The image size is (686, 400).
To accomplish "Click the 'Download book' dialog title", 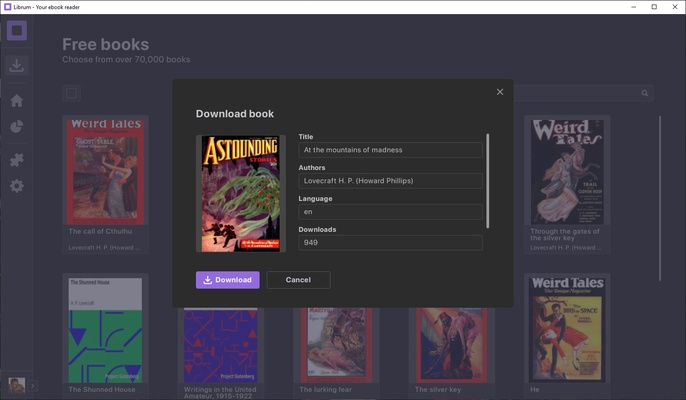I will point(235,114).
